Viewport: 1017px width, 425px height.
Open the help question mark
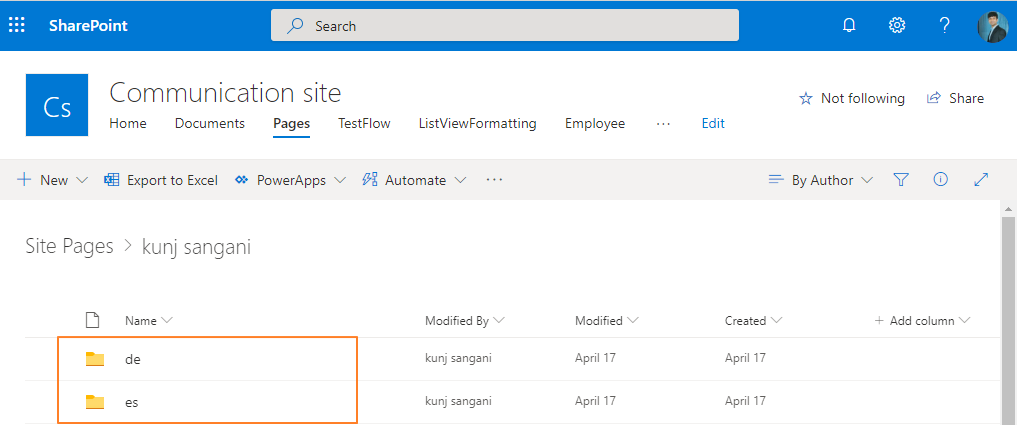pyautogui.click(x=944, y=26)
